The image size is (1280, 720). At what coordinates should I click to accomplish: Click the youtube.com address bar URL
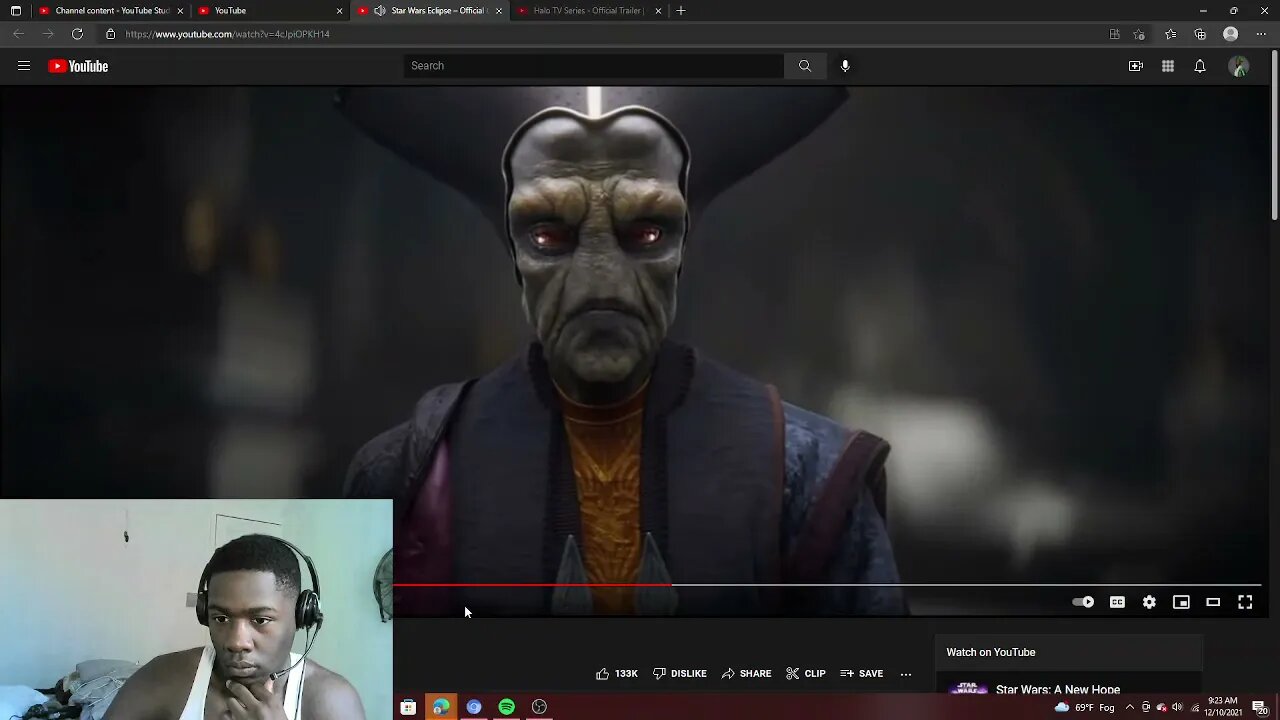tap(227, 34)
